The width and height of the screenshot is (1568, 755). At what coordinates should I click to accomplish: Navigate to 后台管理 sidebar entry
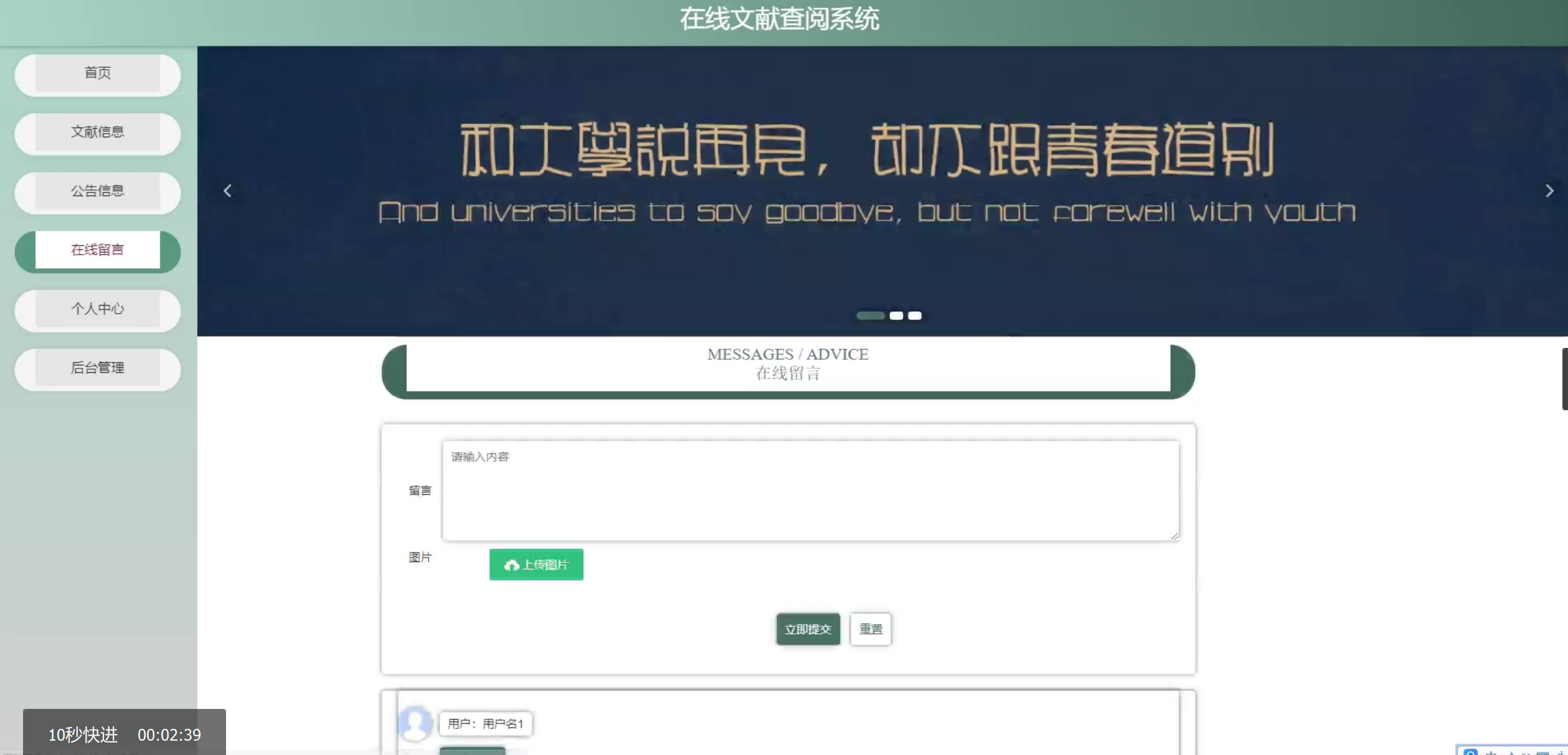[98, 368]
